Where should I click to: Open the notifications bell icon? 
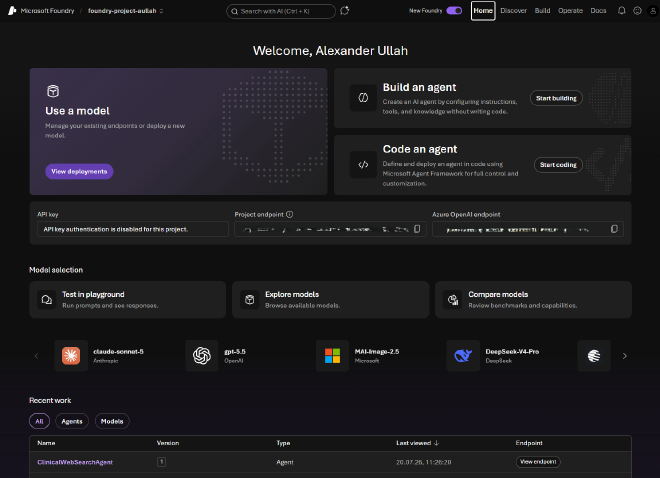tap(621, 11)
